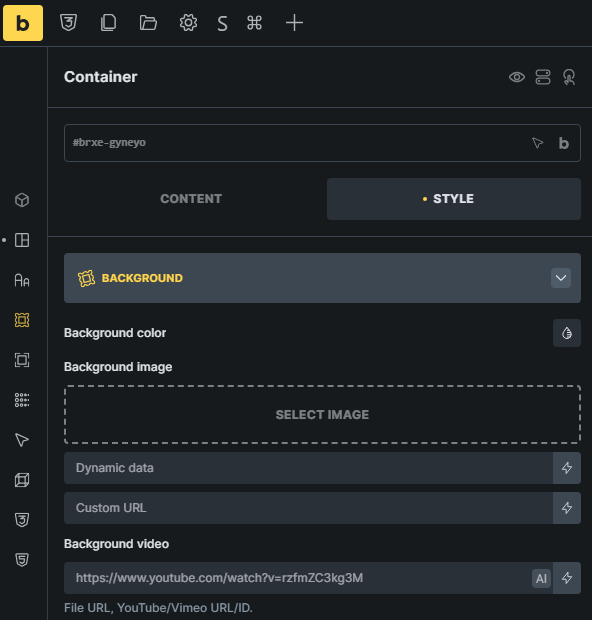Click lightning icon beside Dynamic data
The height and width of the screenshot is (620, 592).
point(567,468)
